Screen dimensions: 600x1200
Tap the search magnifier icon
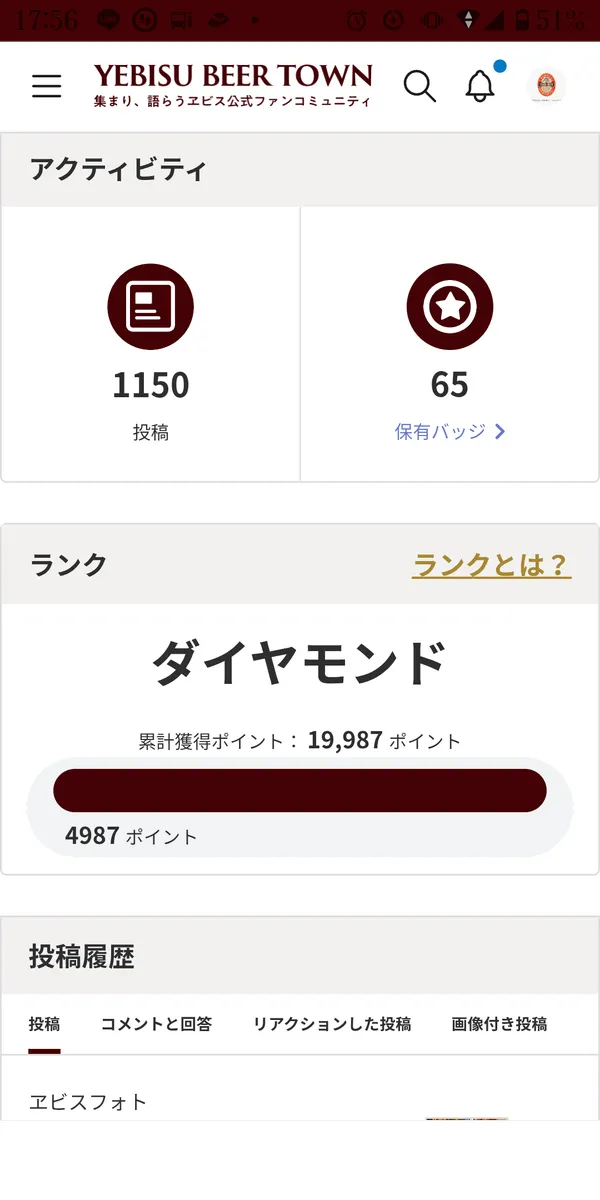click(420, 86)
